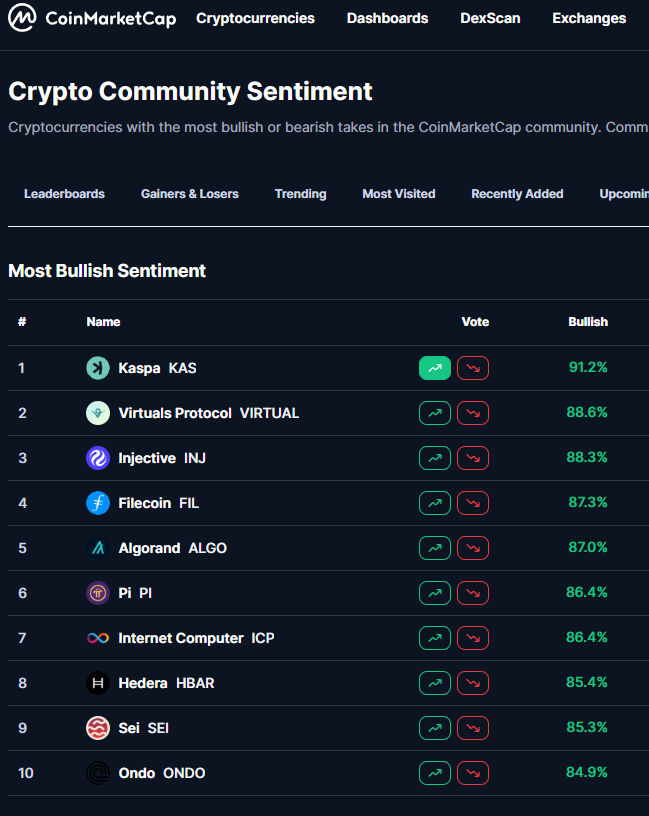Vote bullish on Filecoin
Image resolution: width=649 pixels, height=816 pixels.
[x=435, y=503]
